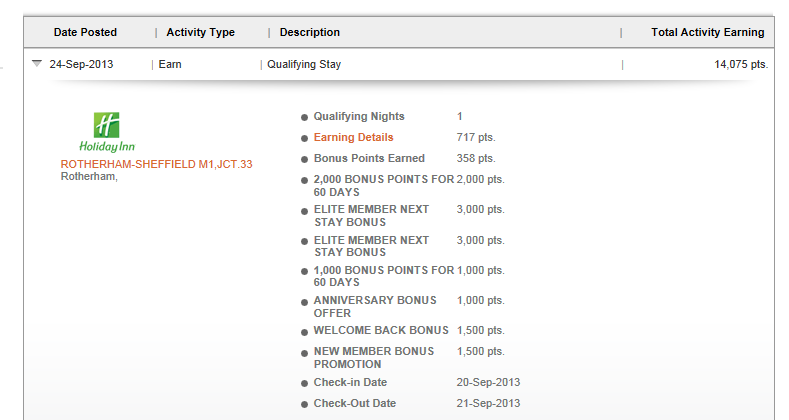Click the Qualifying Nights label
The width and height of the screenshot is (789, 420).
[x=359, y=116]
